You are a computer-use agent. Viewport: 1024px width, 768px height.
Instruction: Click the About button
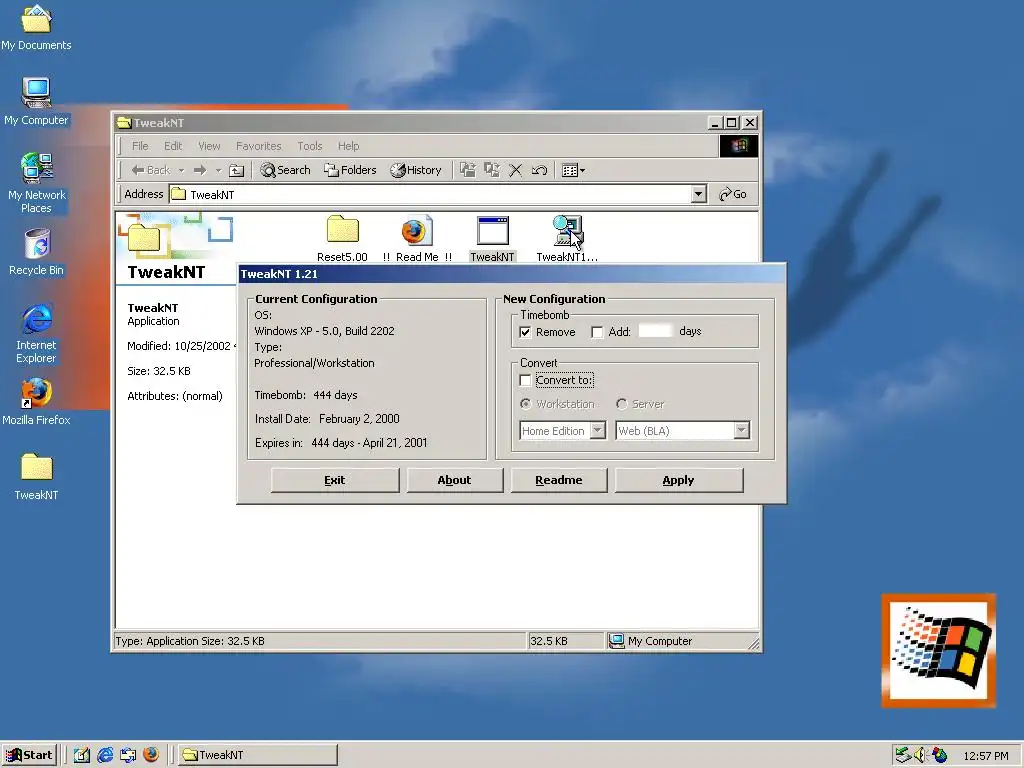455,480
